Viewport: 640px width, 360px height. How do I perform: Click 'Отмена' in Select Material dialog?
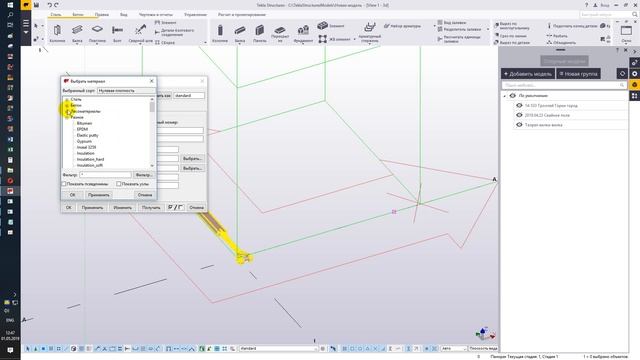point(145,195)
